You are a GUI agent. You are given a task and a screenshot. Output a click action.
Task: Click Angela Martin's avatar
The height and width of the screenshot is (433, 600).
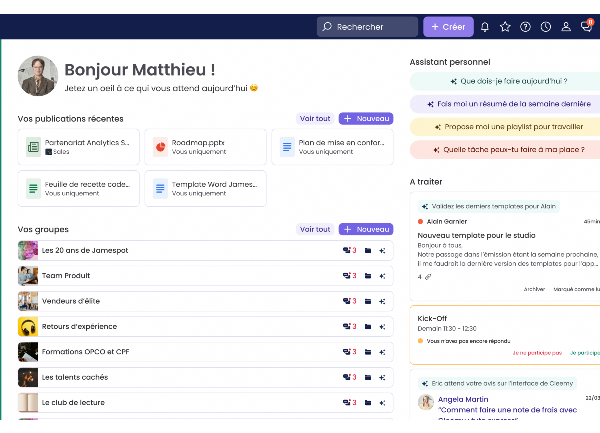tap(426, 402)
